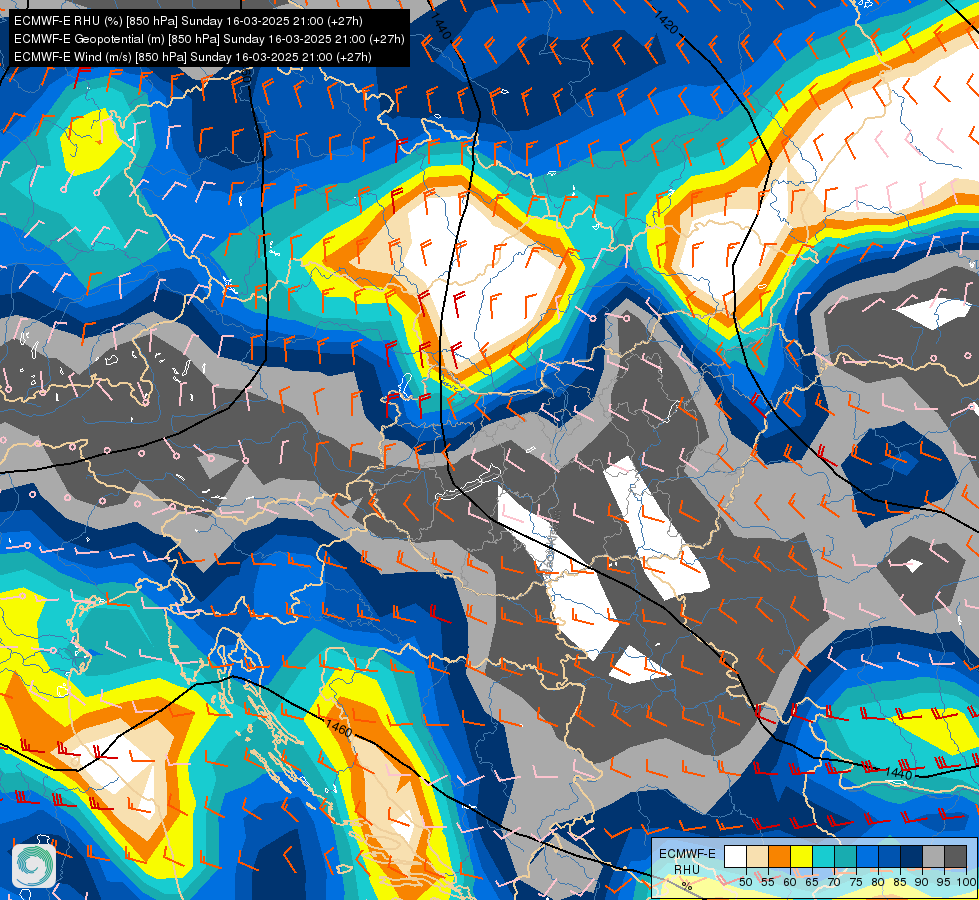Click the legend tick value 95

944,882
